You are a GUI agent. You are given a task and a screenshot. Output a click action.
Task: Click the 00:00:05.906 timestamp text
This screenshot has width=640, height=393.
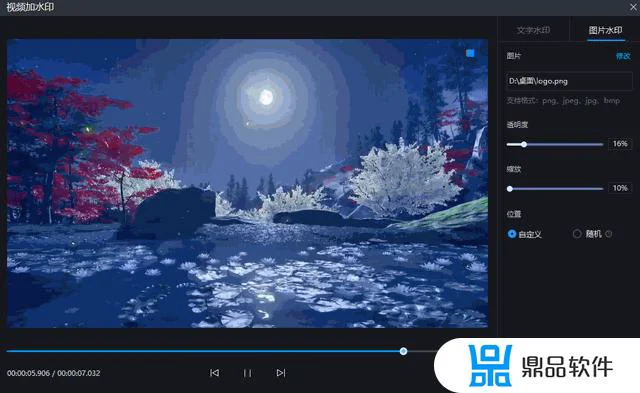coord(28,373)
